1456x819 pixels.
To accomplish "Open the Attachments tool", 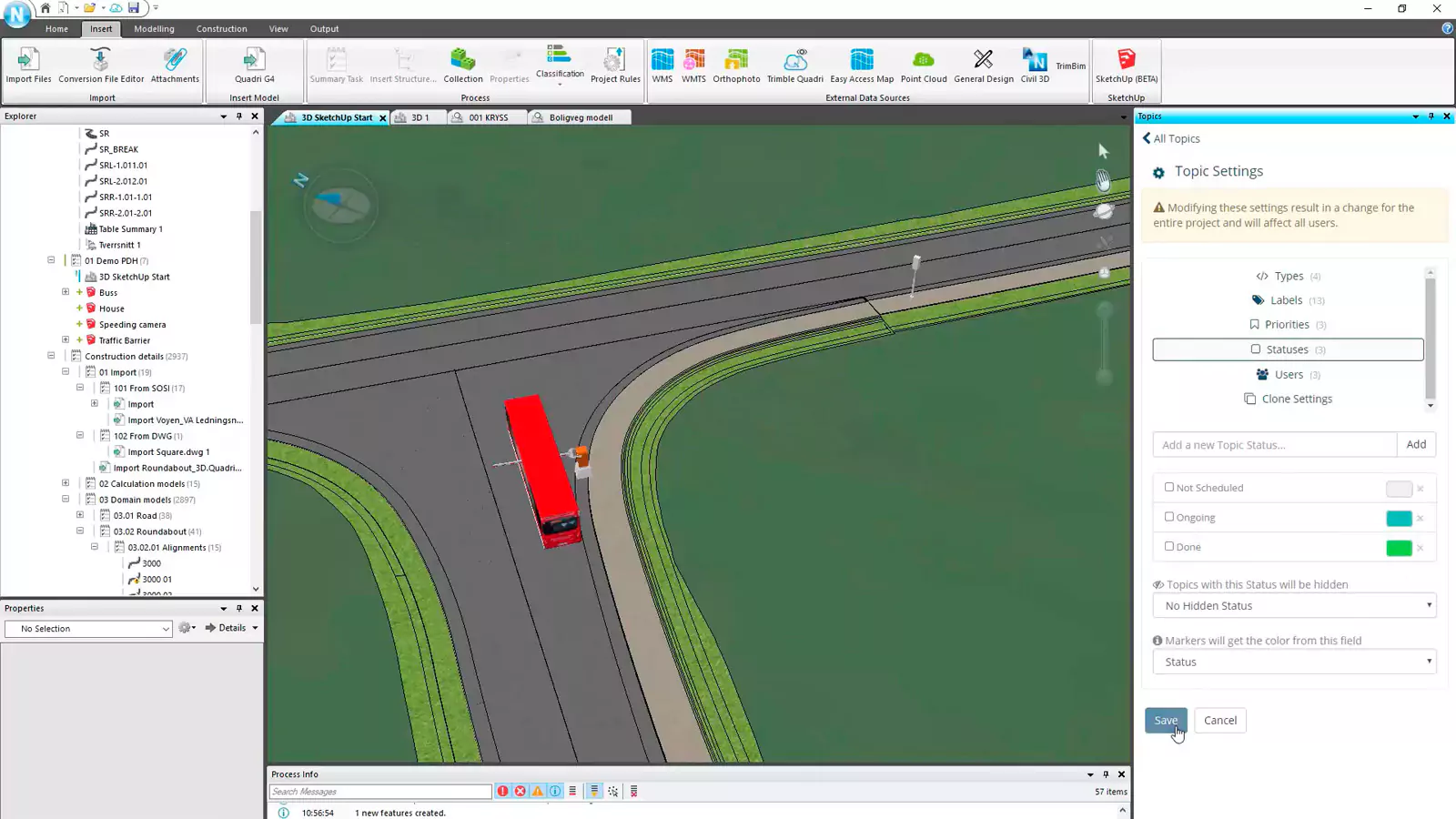I will pyautogui.click(x=175, y=66).
